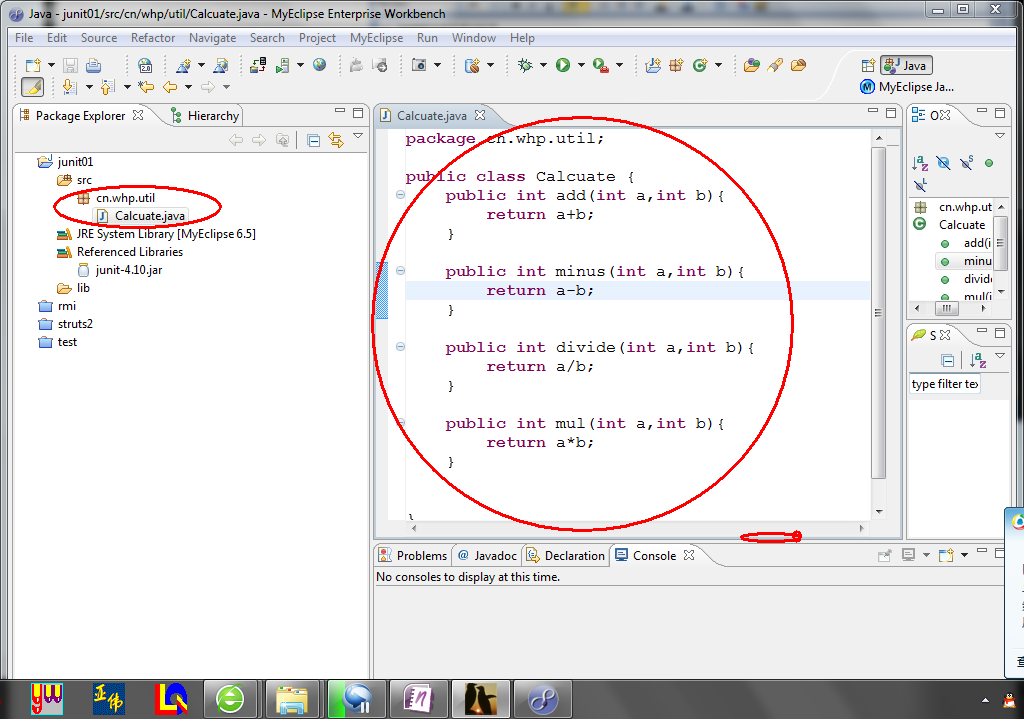Click the Run External Tools icon
This screenshot has height=719, width=1024.
(x=600, y=65)
